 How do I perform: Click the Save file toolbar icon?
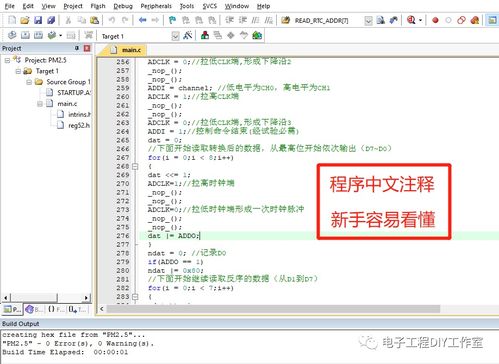click(38, 20)
